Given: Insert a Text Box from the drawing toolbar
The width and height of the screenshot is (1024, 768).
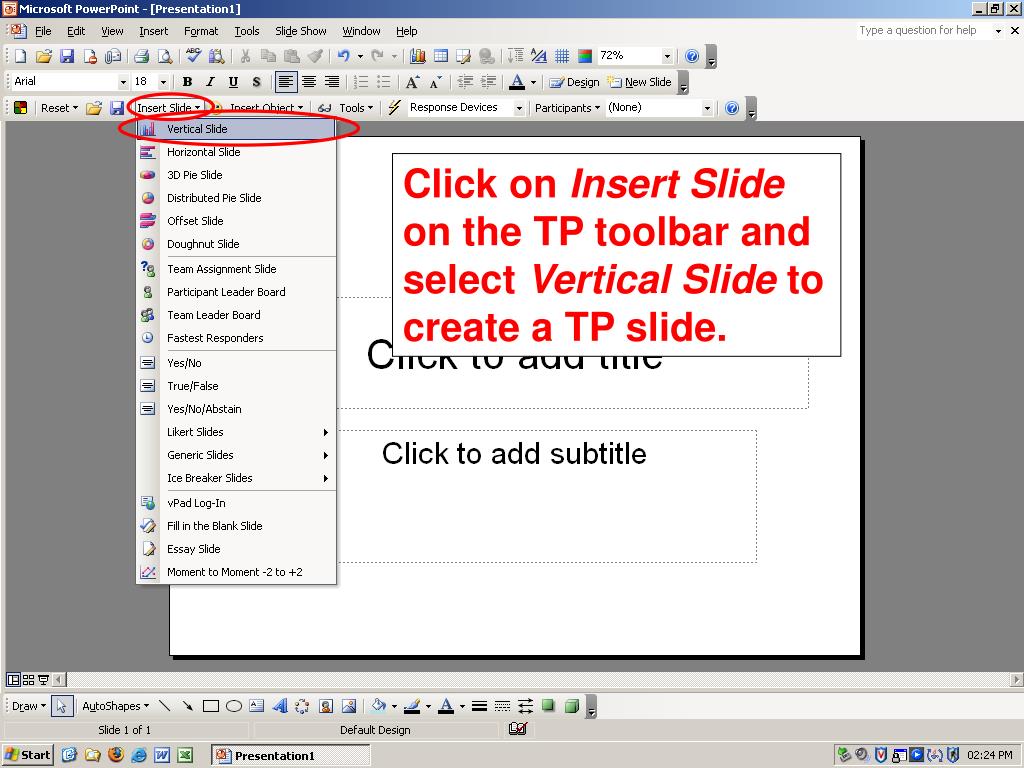Looking at the screenshot, I should pyautogui.click(x=257, y=706).
